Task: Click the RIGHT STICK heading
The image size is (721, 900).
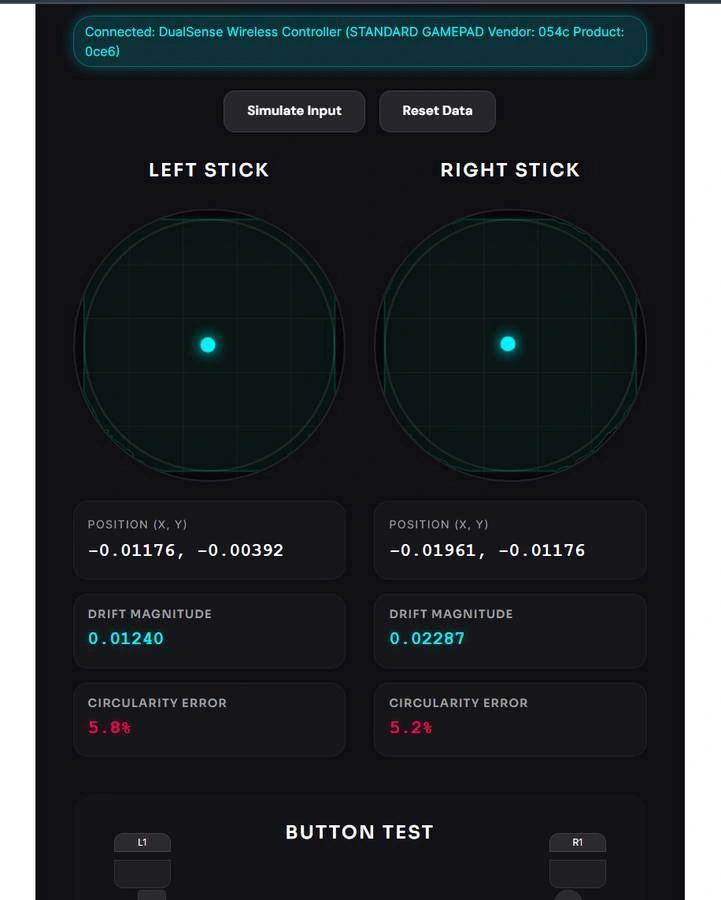Action: [x=510, y=170]
